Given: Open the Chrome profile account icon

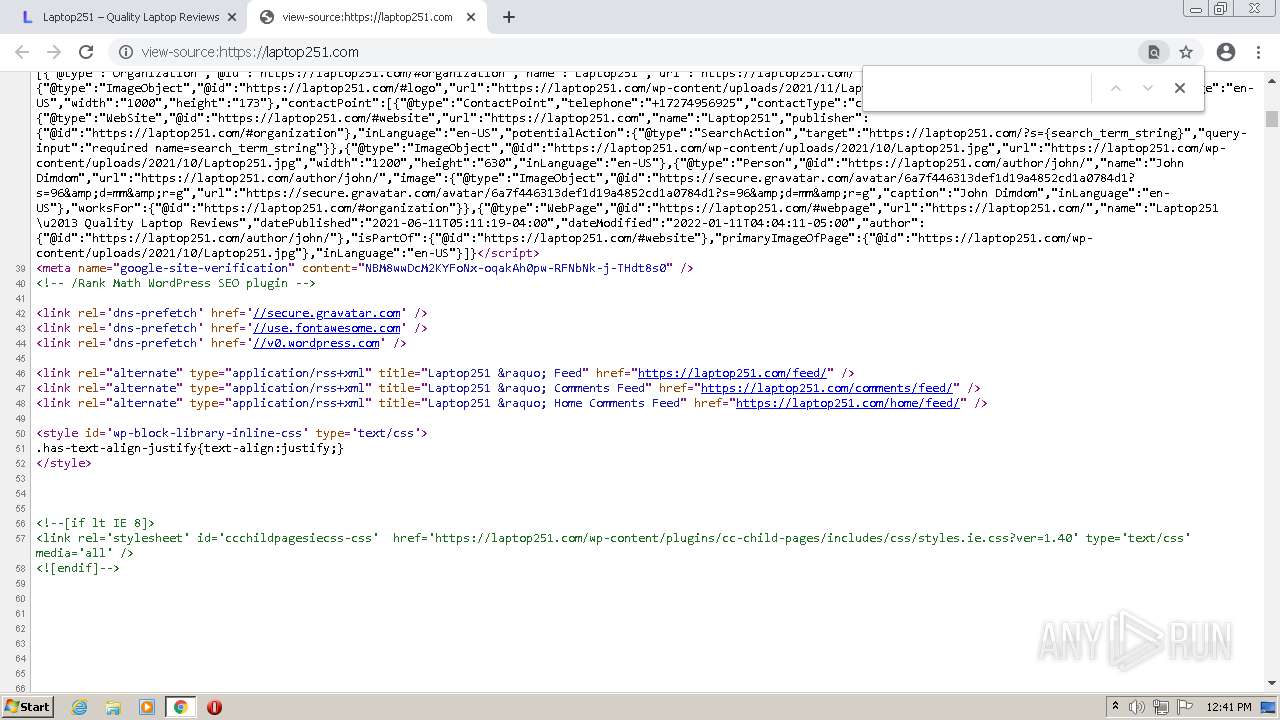Looking at the screenshot, I should pyautogui.click(x=1226, y=52).
